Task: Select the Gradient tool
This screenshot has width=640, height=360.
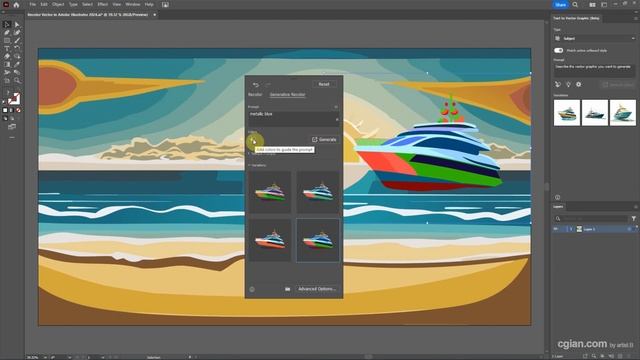Action: tap(7, 64)
